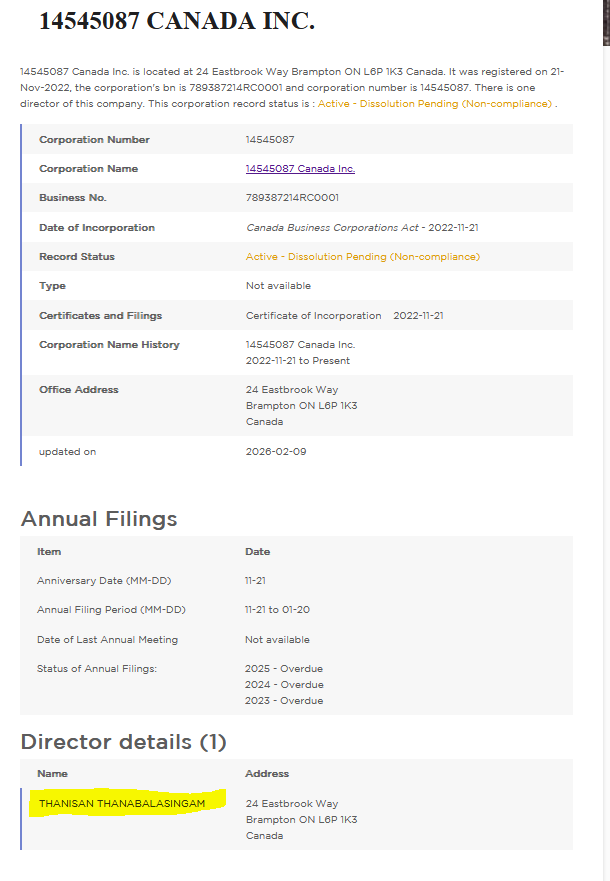Viewport: 610px width, 881px height.
Task: Click anniversary date value 11-21
Action: pyautogui.click(x=255, y=581)
